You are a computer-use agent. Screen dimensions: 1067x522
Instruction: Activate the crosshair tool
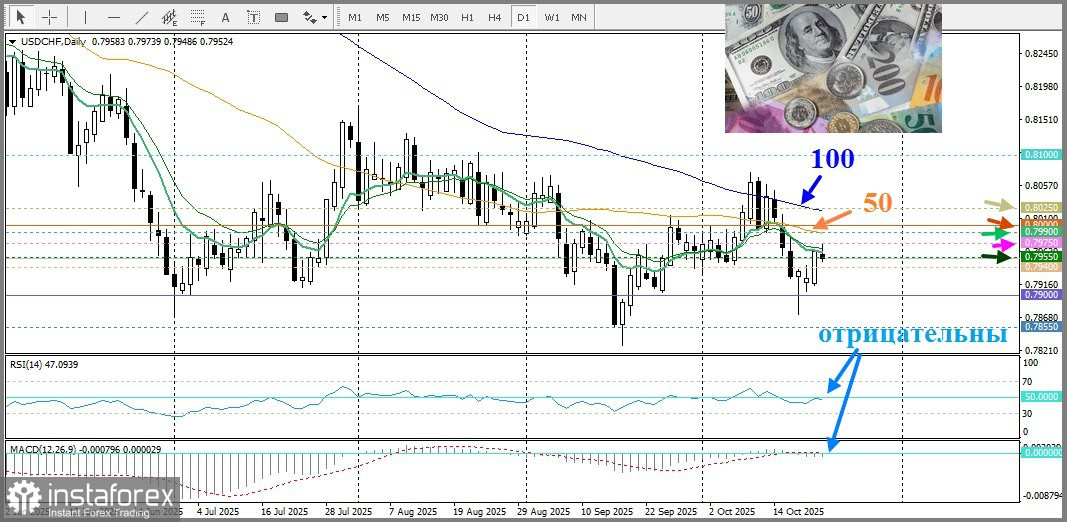pos(49,17)
